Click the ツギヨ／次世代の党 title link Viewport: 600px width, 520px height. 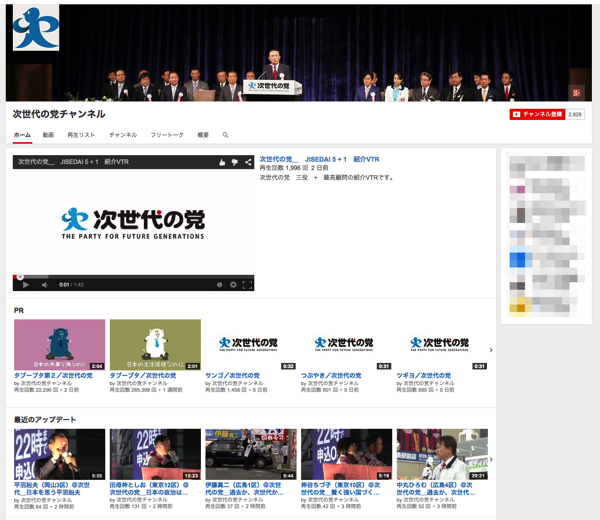point(424,375)
